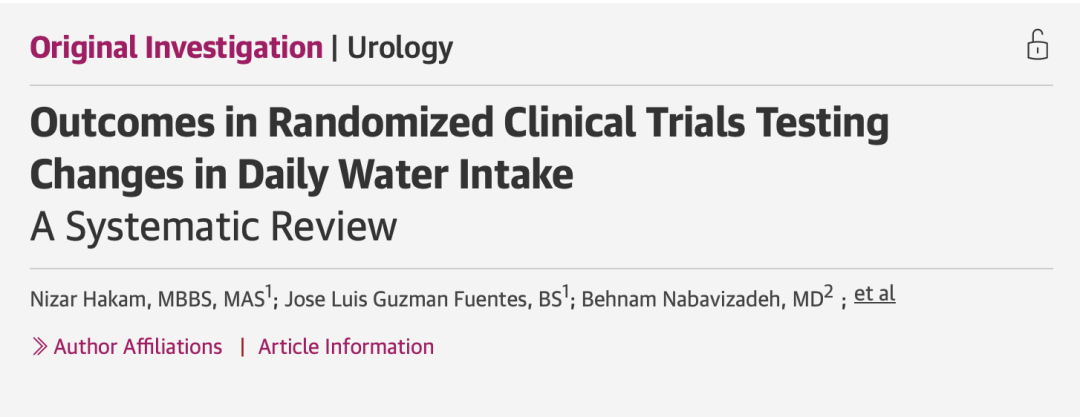Open the Urology specialty category
1080x417 pixels.
click(400, 47)
